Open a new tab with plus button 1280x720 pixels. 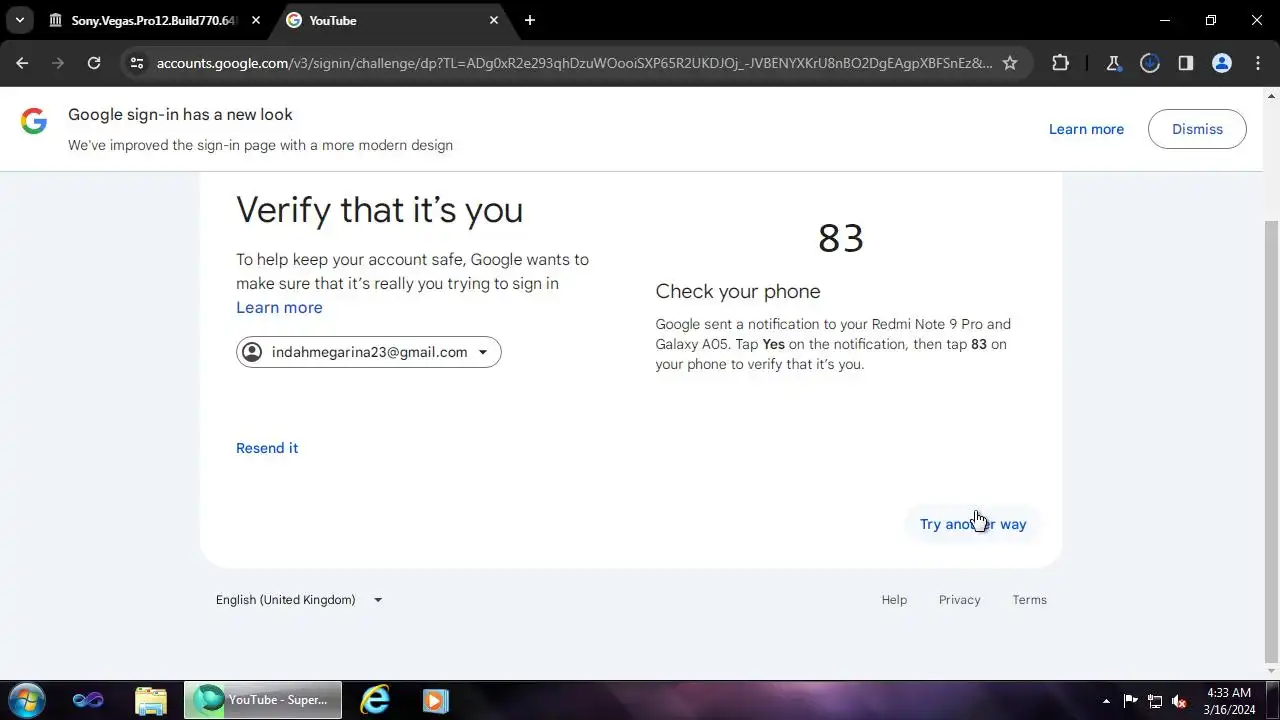(530, 20)
